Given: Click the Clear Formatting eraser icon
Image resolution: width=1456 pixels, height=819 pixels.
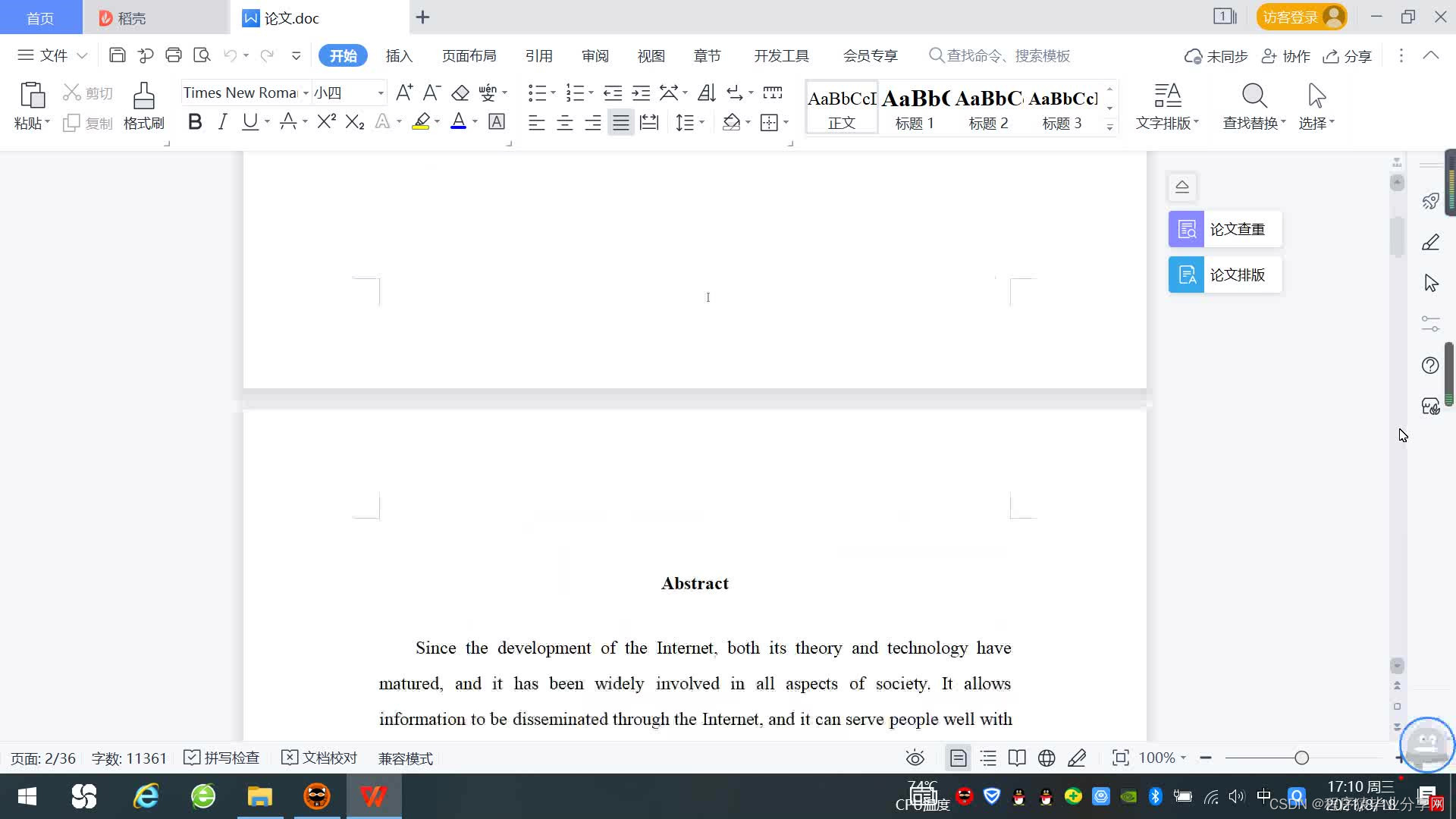Looking at the screenshot, I should pos(460,93).
